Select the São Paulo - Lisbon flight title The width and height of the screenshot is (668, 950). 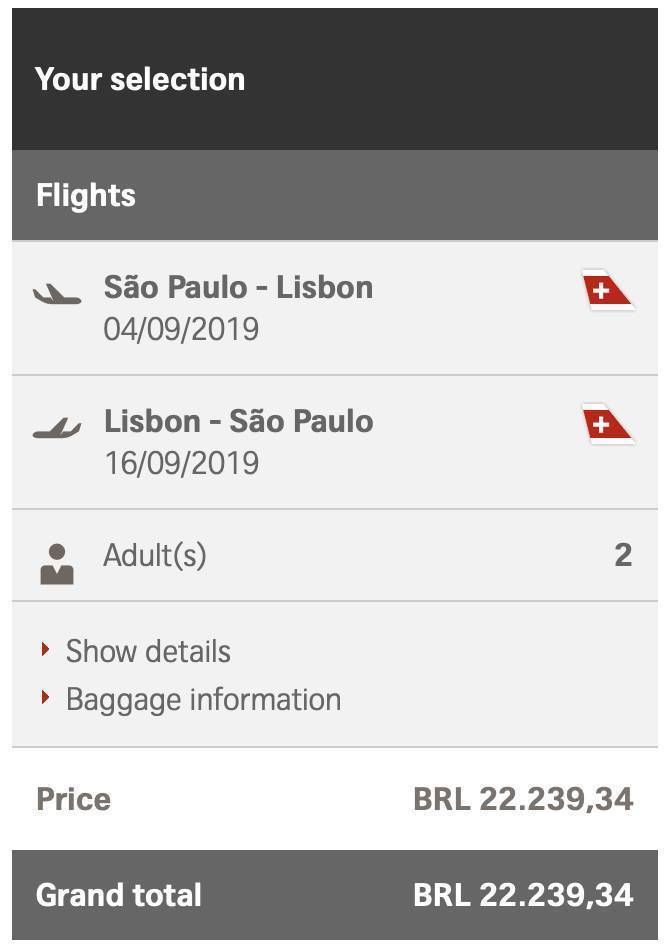click(238, 287)
